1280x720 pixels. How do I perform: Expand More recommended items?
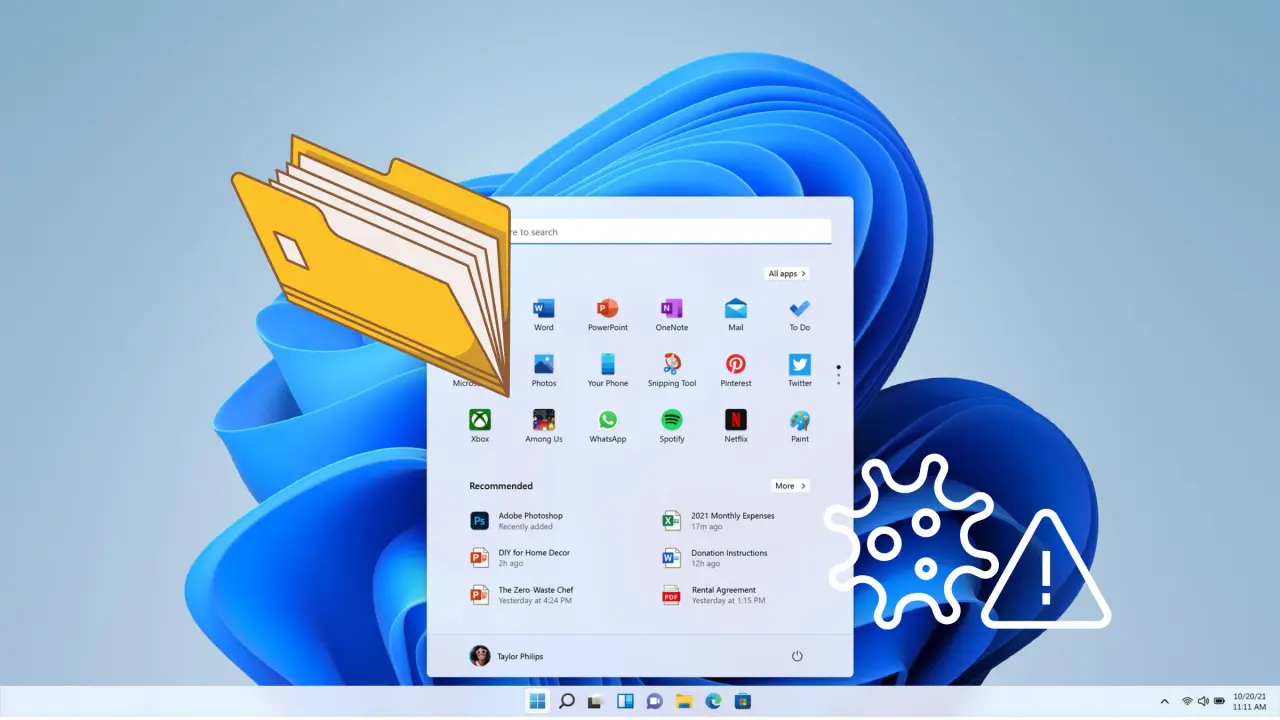click(x=789, y=486)
